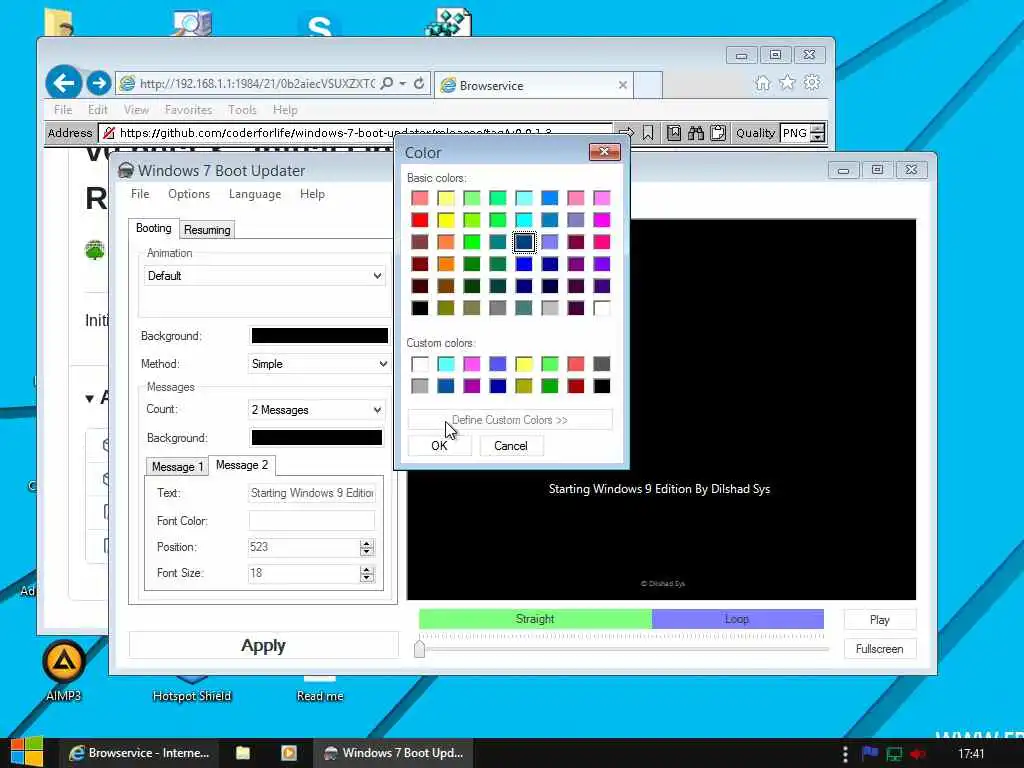Viewport: 1024px width, 768px height.
Task: Open the AIMP3 desktop icon
Action: (63, 670)
